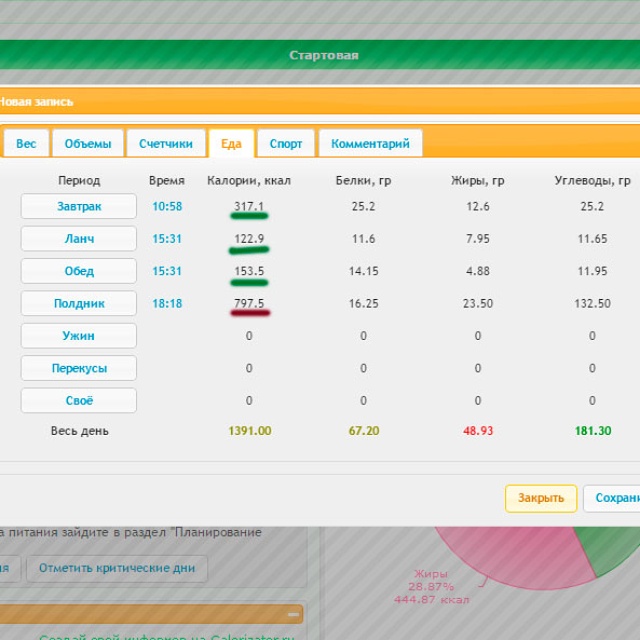The height and width of the screenshot is (640, 640).
Task: Open the Объемы tab
Action: [x=88, y=143]
